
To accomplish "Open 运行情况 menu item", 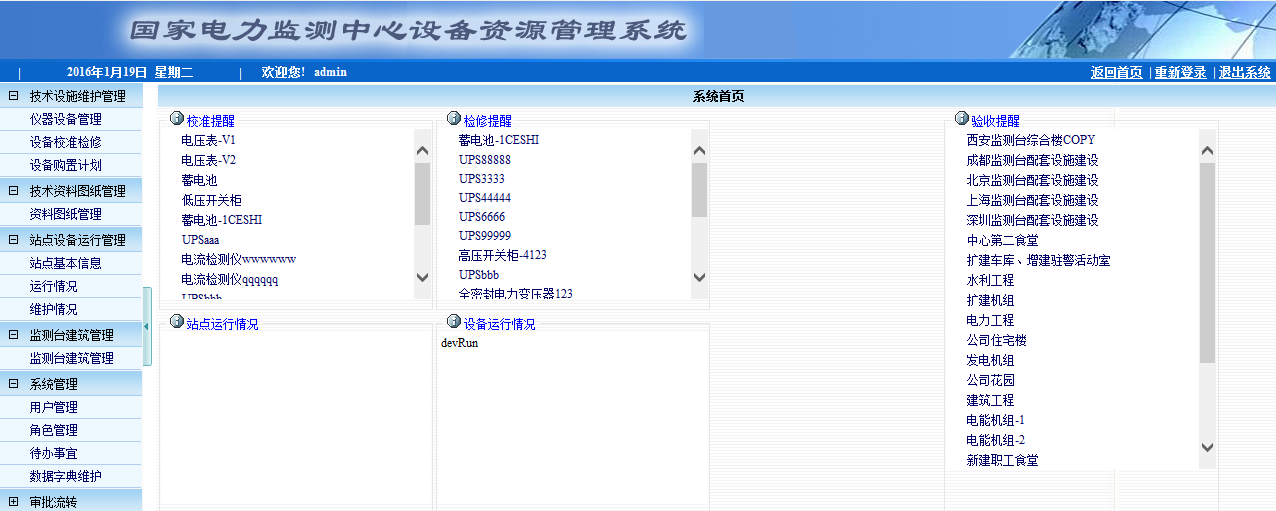I will (x=54, y=286).
